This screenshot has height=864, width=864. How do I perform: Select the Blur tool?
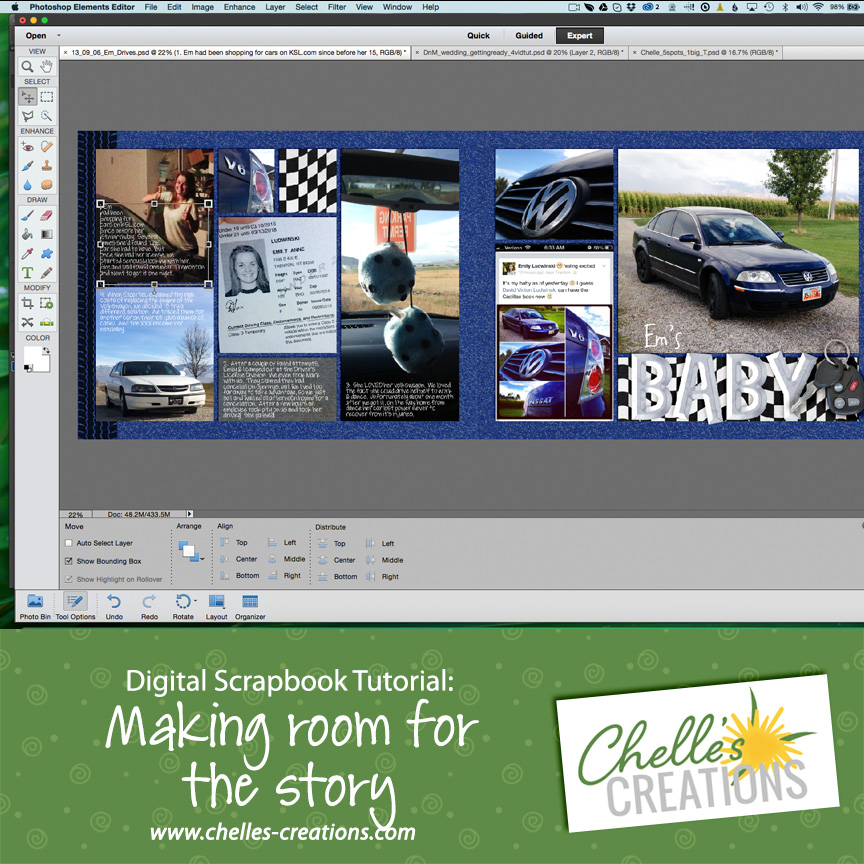(27, 185)
